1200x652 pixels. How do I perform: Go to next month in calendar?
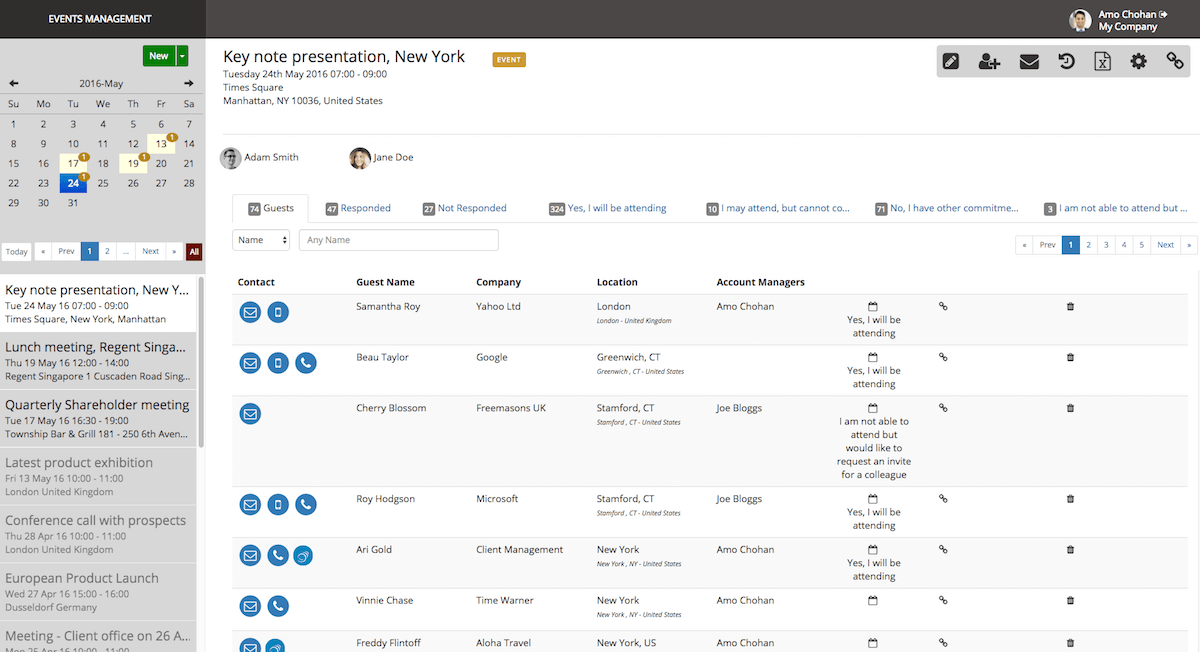[x=189, y=83]
